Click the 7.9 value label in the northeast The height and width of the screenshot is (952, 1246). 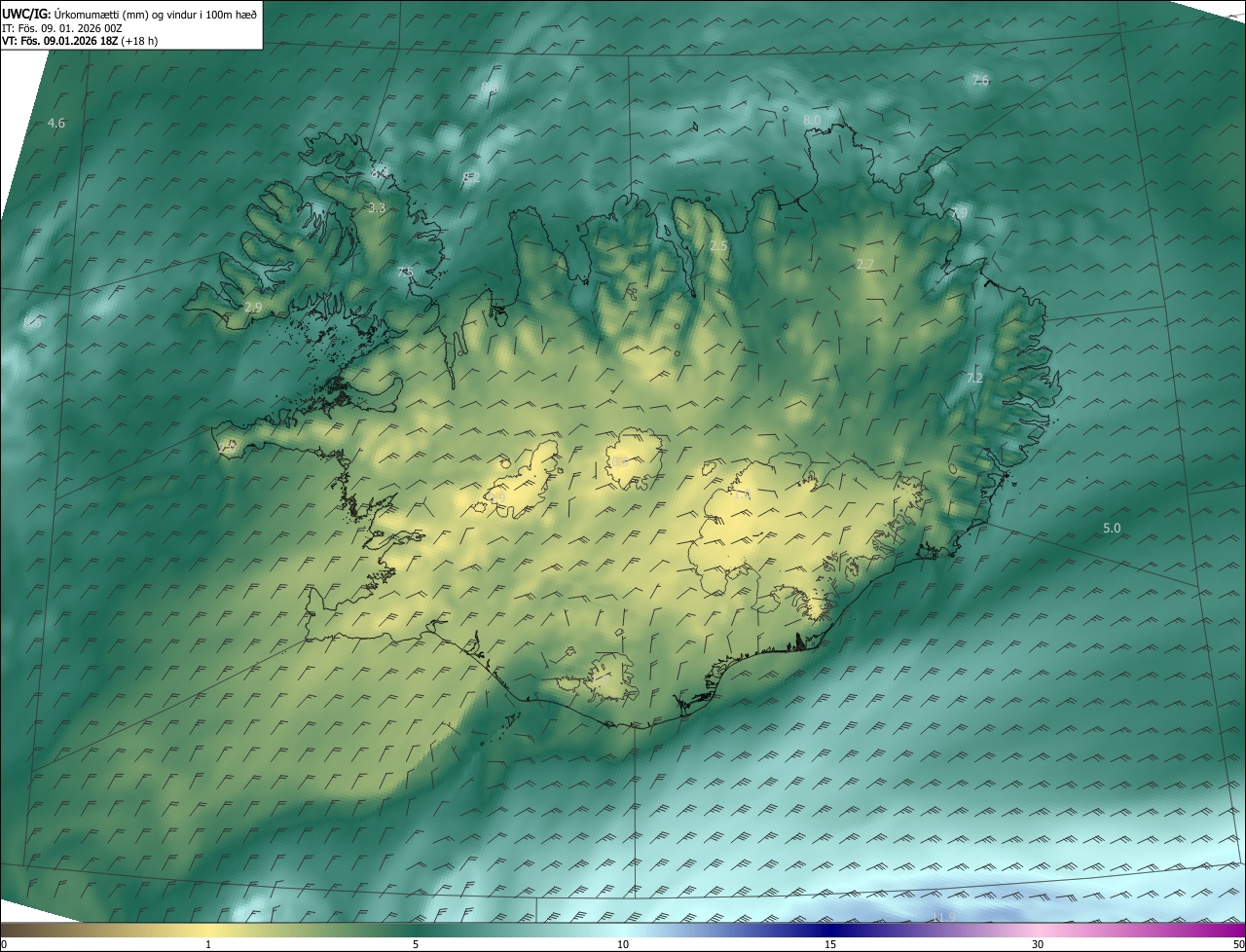pos(960,212)
